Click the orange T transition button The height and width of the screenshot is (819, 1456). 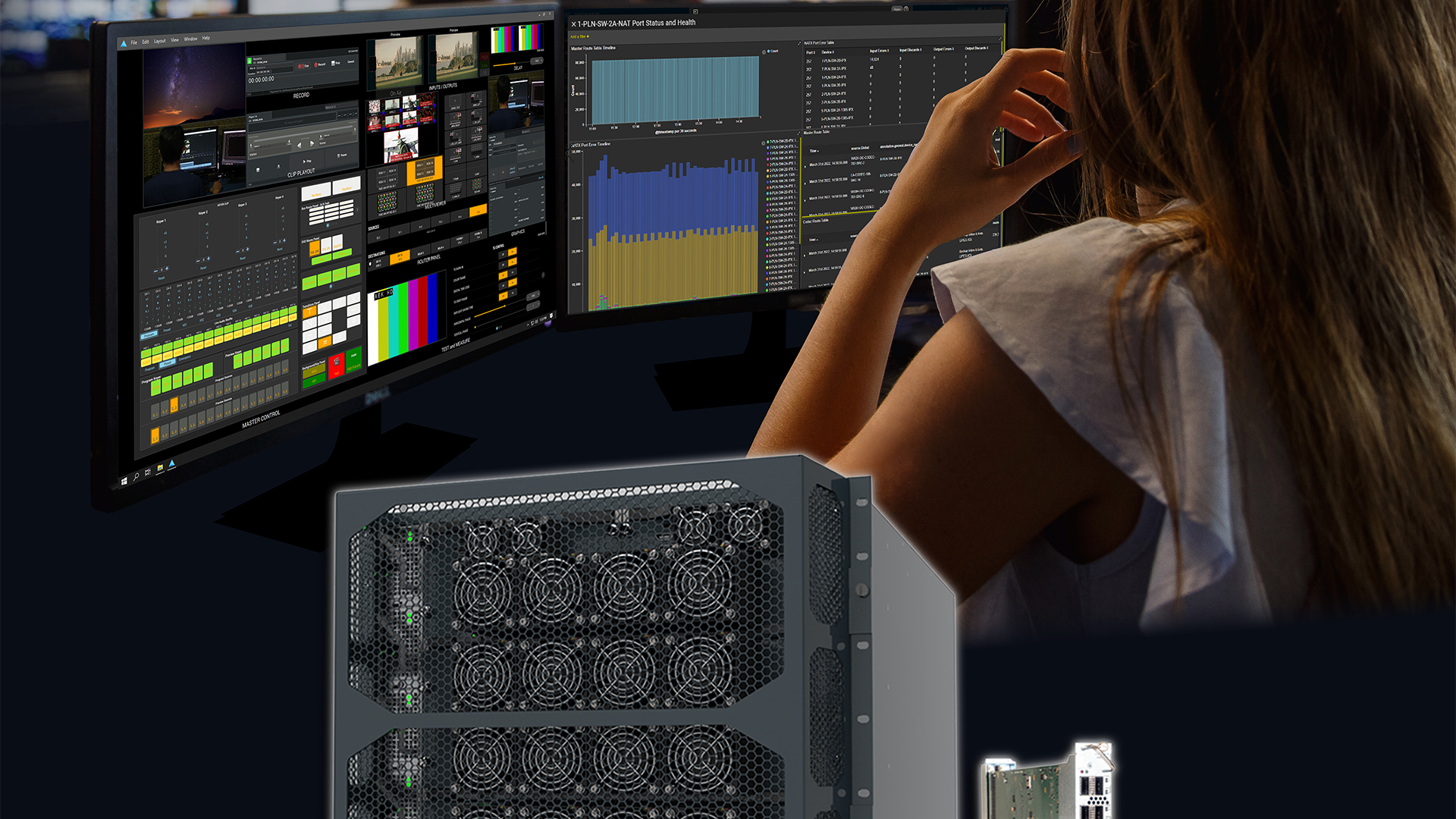[310, 312]
